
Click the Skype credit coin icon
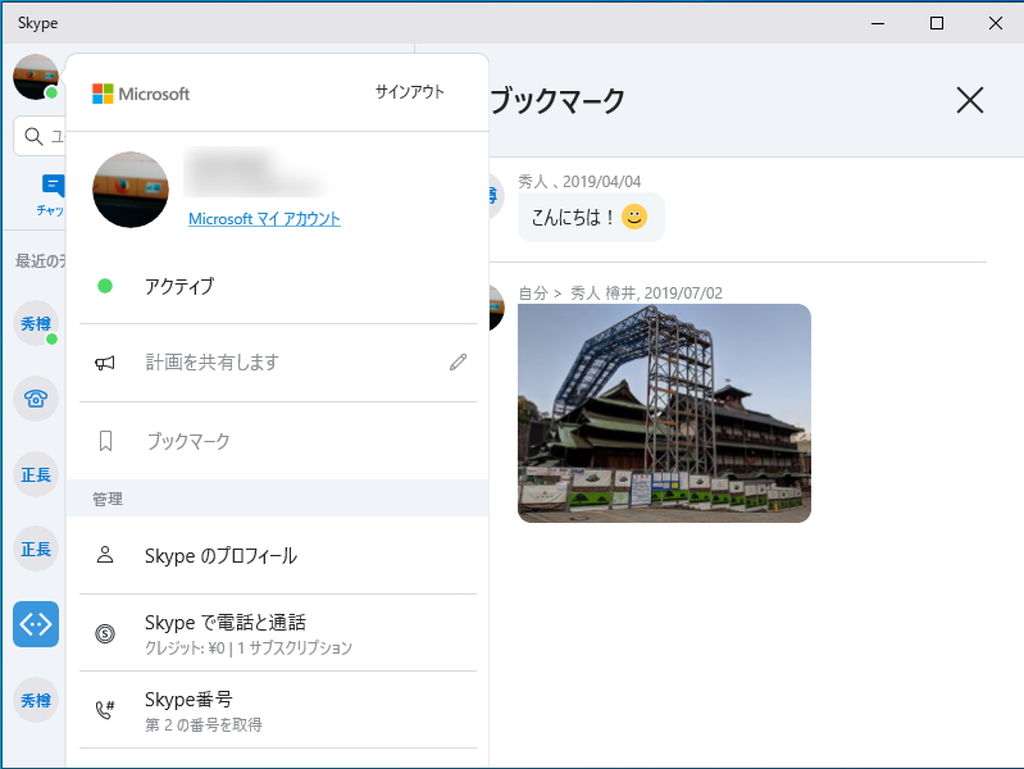105,634
